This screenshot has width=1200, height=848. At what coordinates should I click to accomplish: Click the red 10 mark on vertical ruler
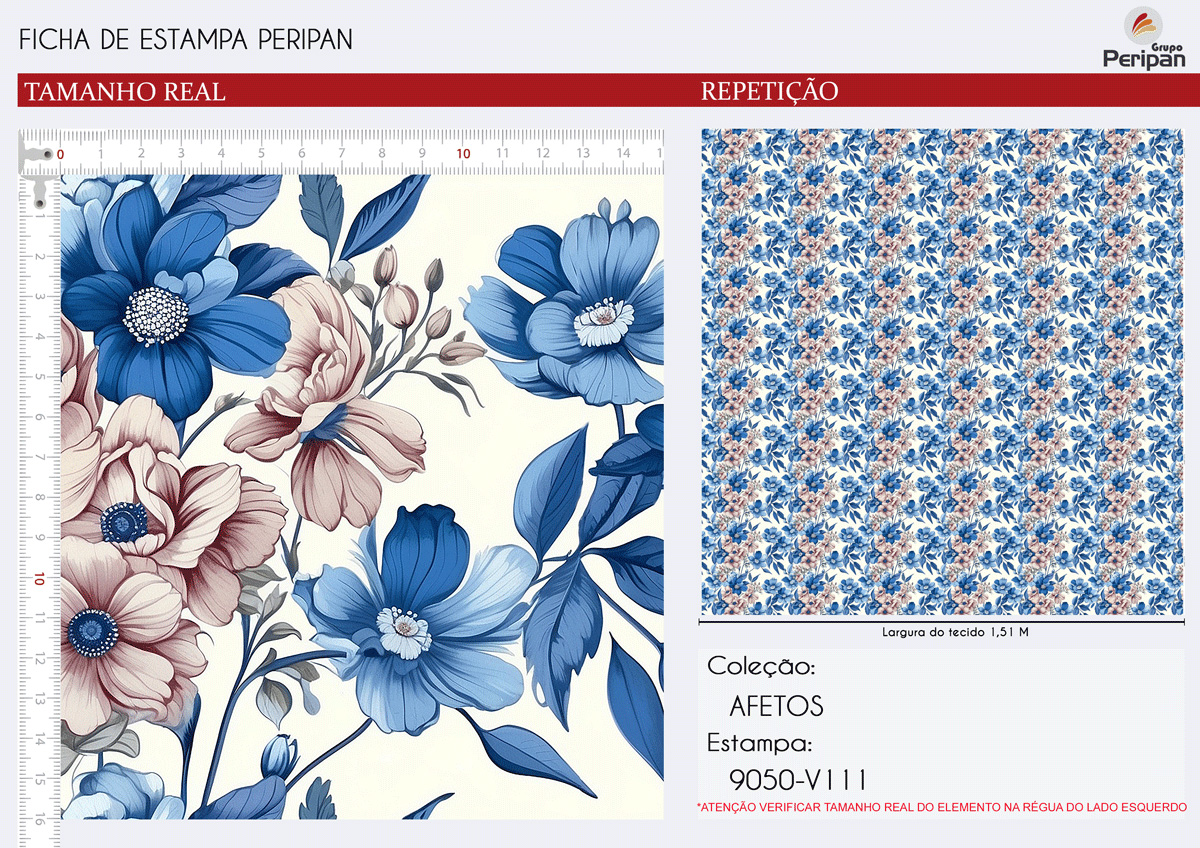(x=40, y=579)
